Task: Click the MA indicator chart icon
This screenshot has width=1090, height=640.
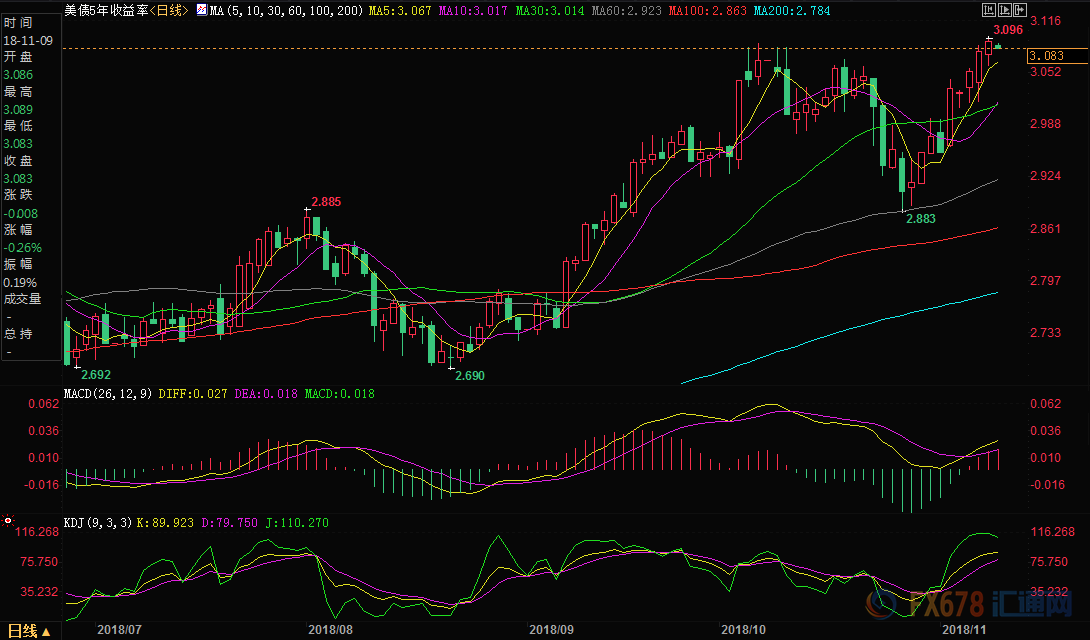Action: point(201,10)
